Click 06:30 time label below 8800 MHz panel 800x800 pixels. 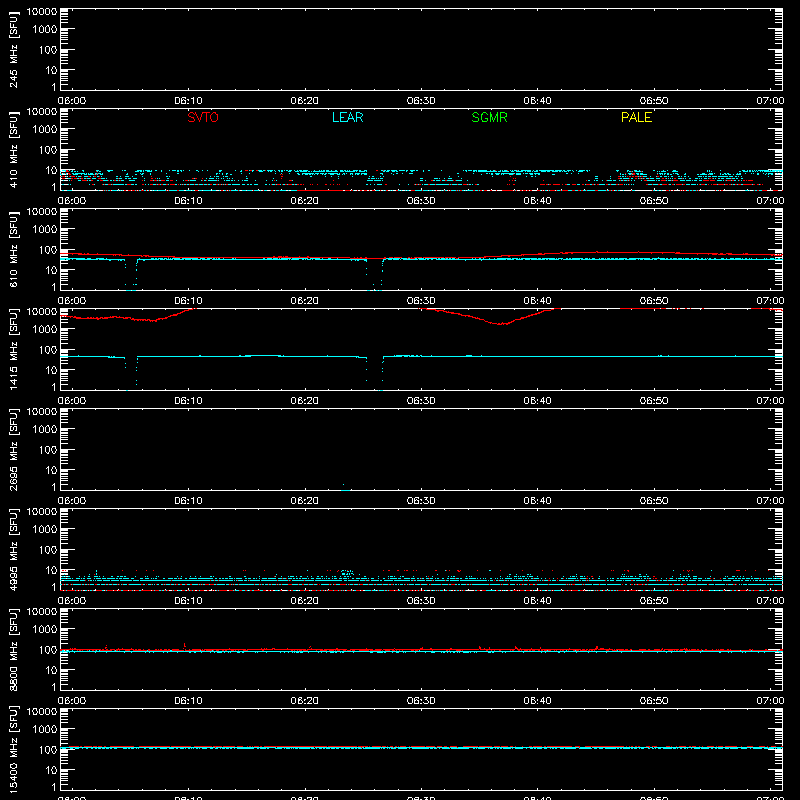tap(421, 701)
